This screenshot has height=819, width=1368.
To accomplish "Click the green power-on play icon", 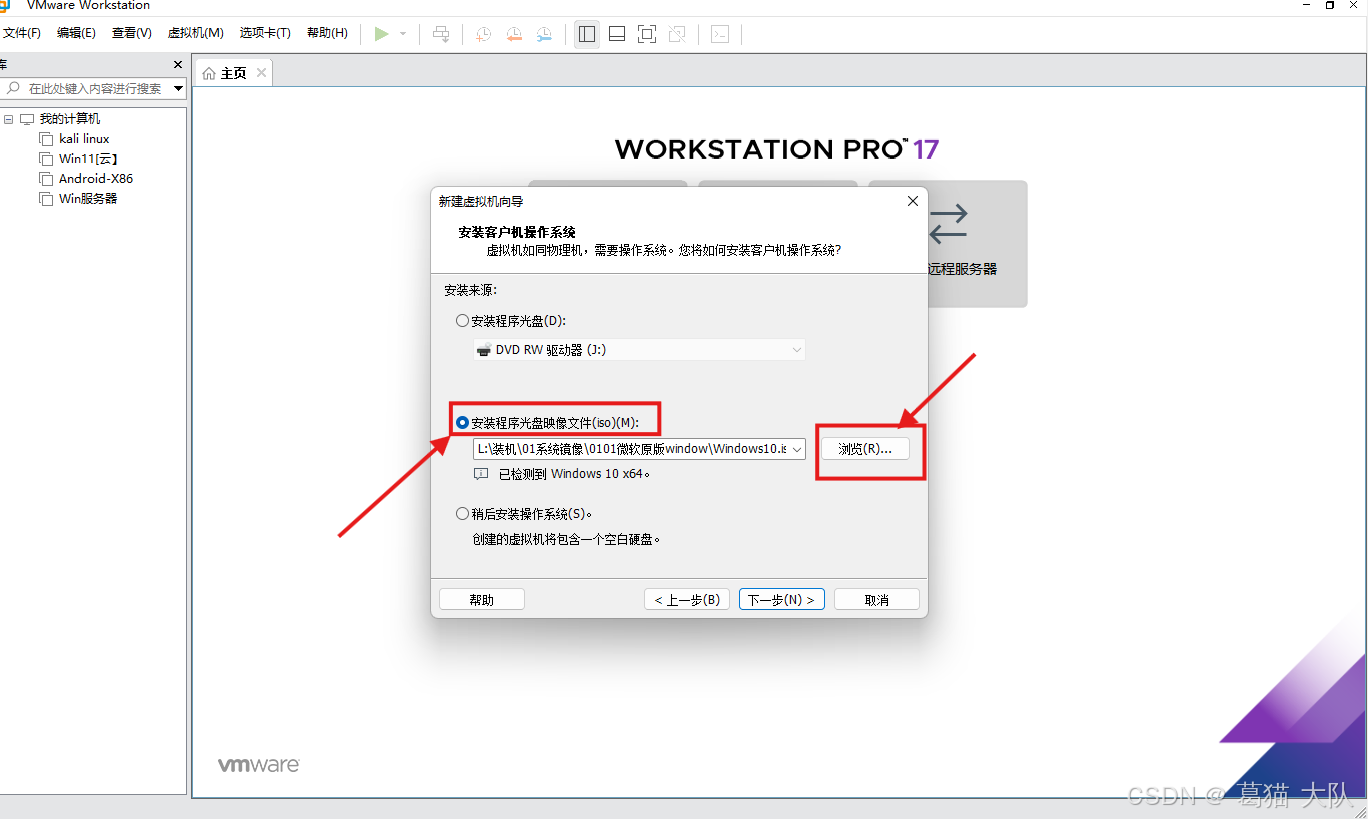I will 381,34.
